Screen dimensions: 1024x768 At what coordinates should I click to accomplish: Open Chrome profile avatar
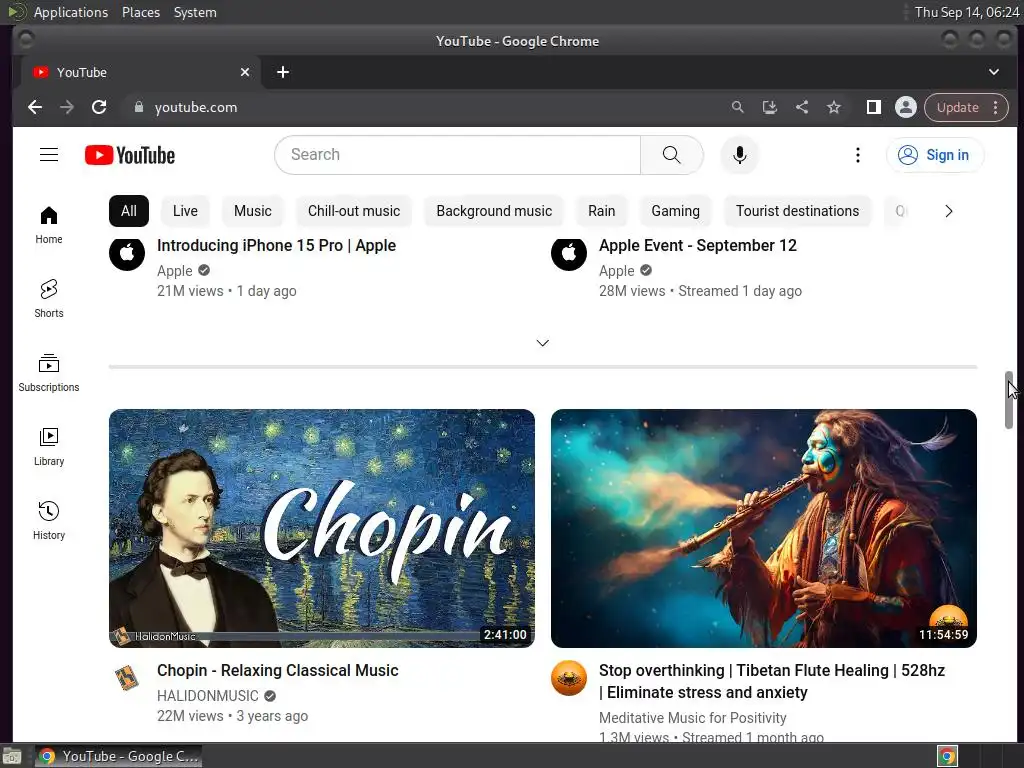[x=906, y=107]
